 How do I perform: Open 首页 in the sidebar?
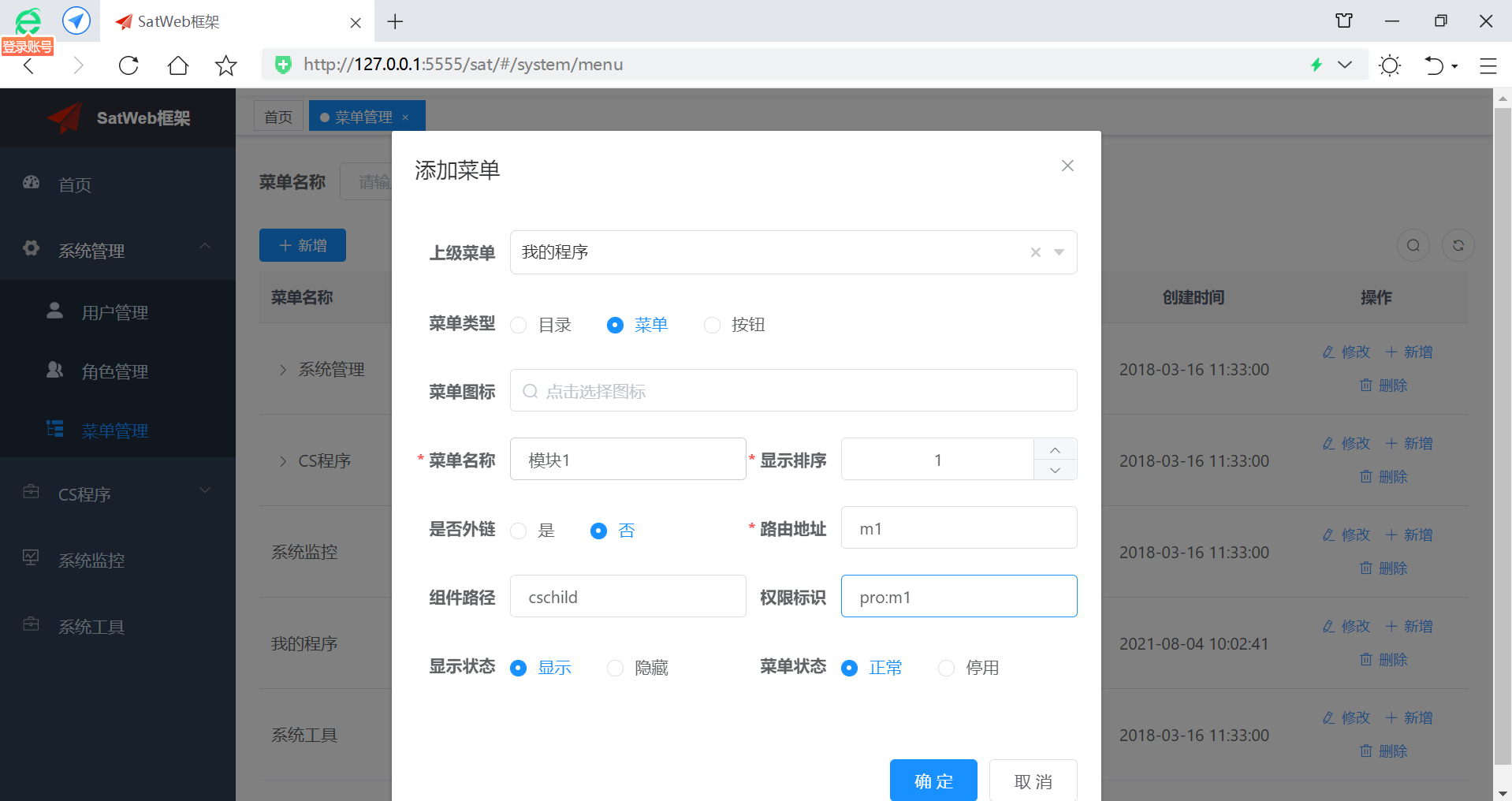coord(117,184)
